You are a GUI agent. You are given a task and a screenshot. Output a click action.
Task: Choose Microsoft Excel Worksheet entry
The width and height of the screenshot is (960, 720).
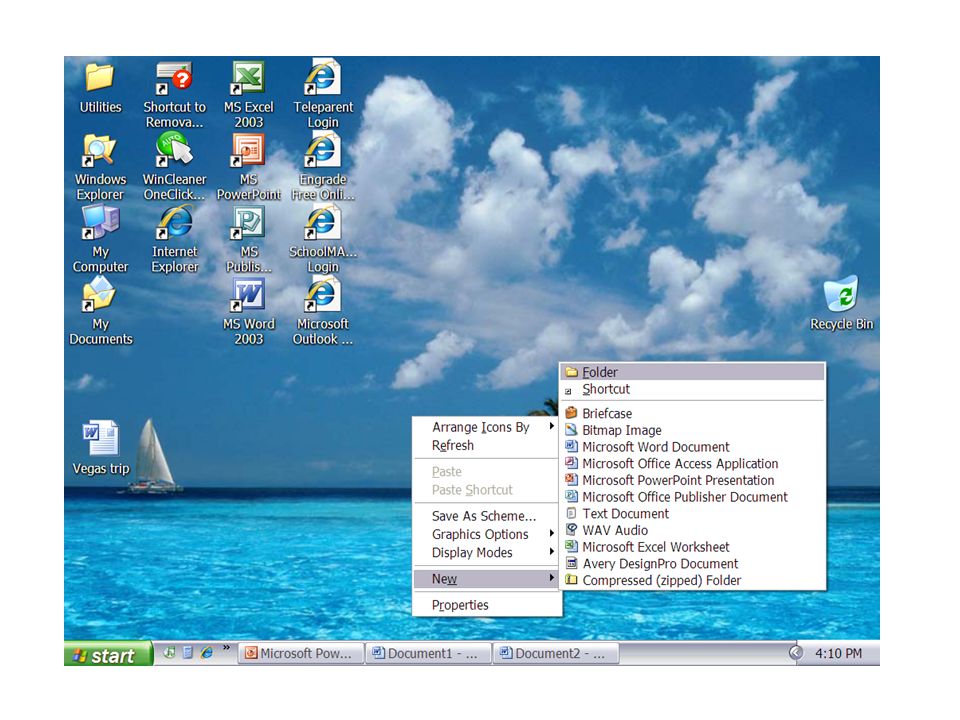692,547
